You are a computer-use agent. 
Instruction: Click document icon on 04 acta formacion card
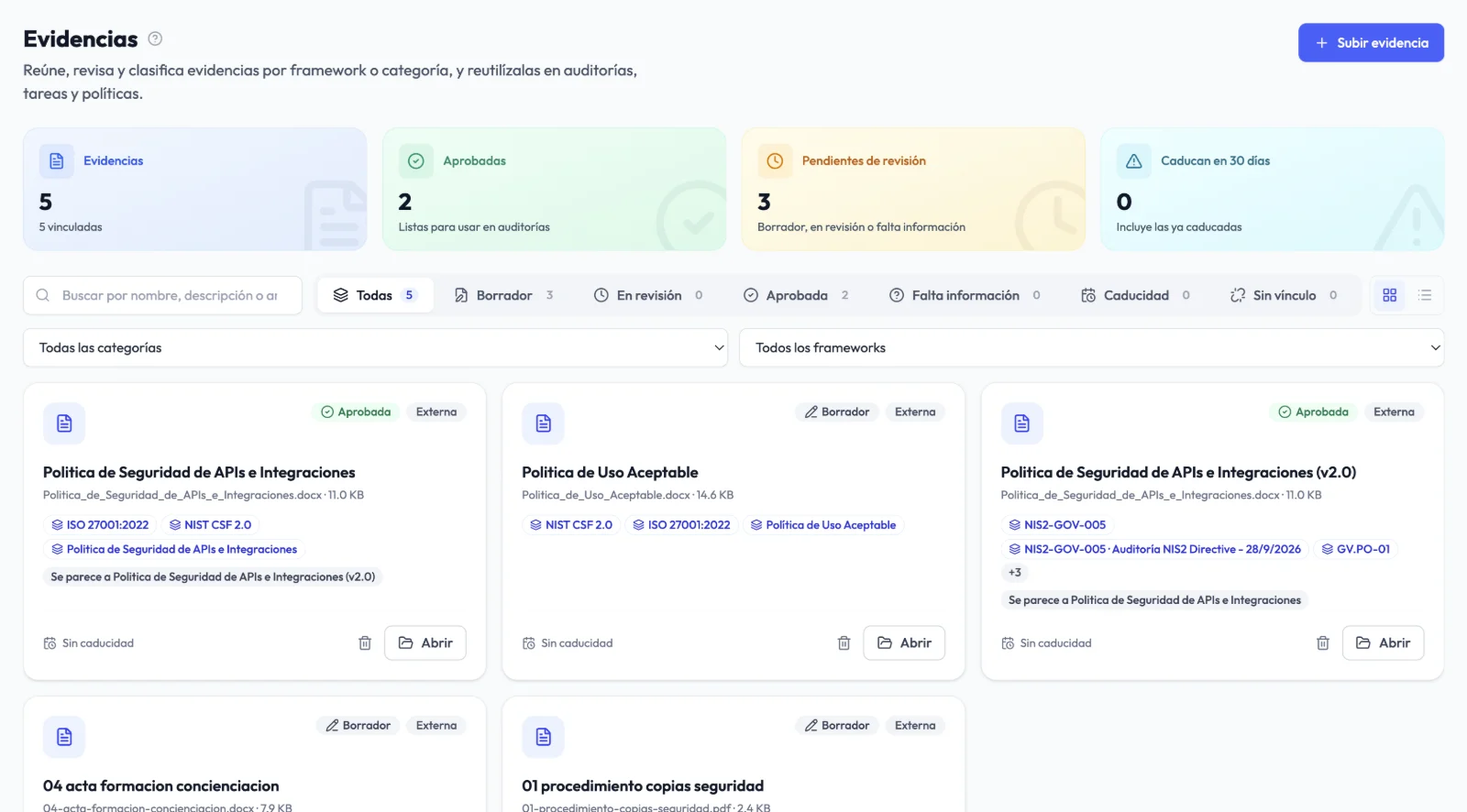tap(64, 737)
